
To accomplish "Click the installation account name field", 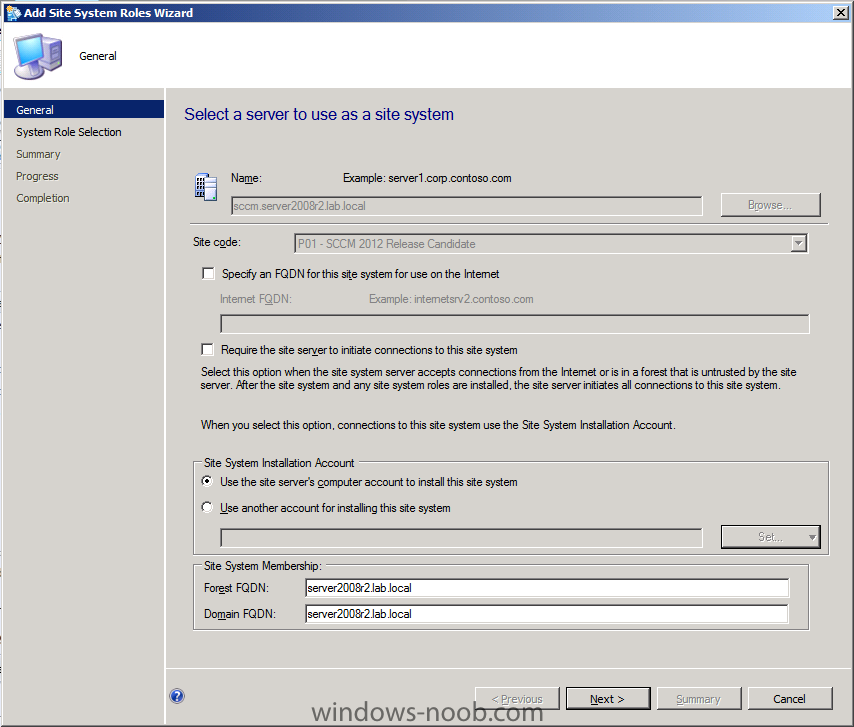I will (461, 537).
